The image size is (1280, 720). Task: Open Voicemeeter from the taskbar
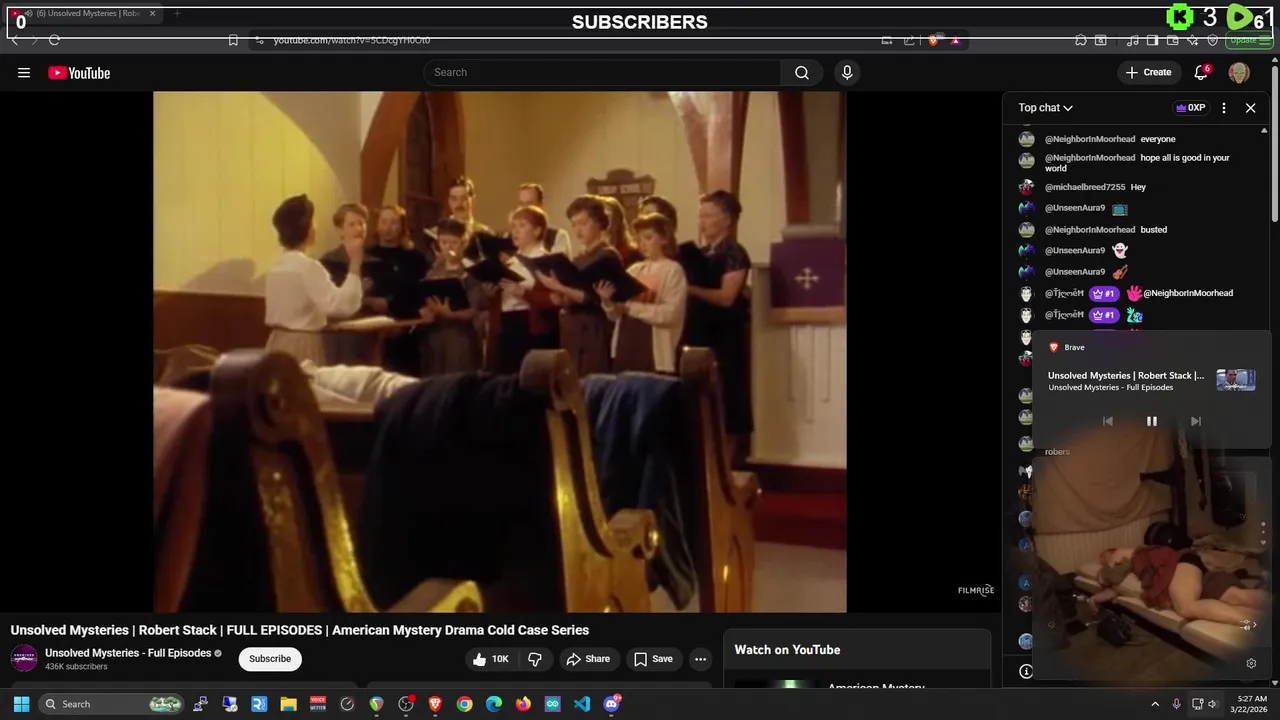coord(317,704)
